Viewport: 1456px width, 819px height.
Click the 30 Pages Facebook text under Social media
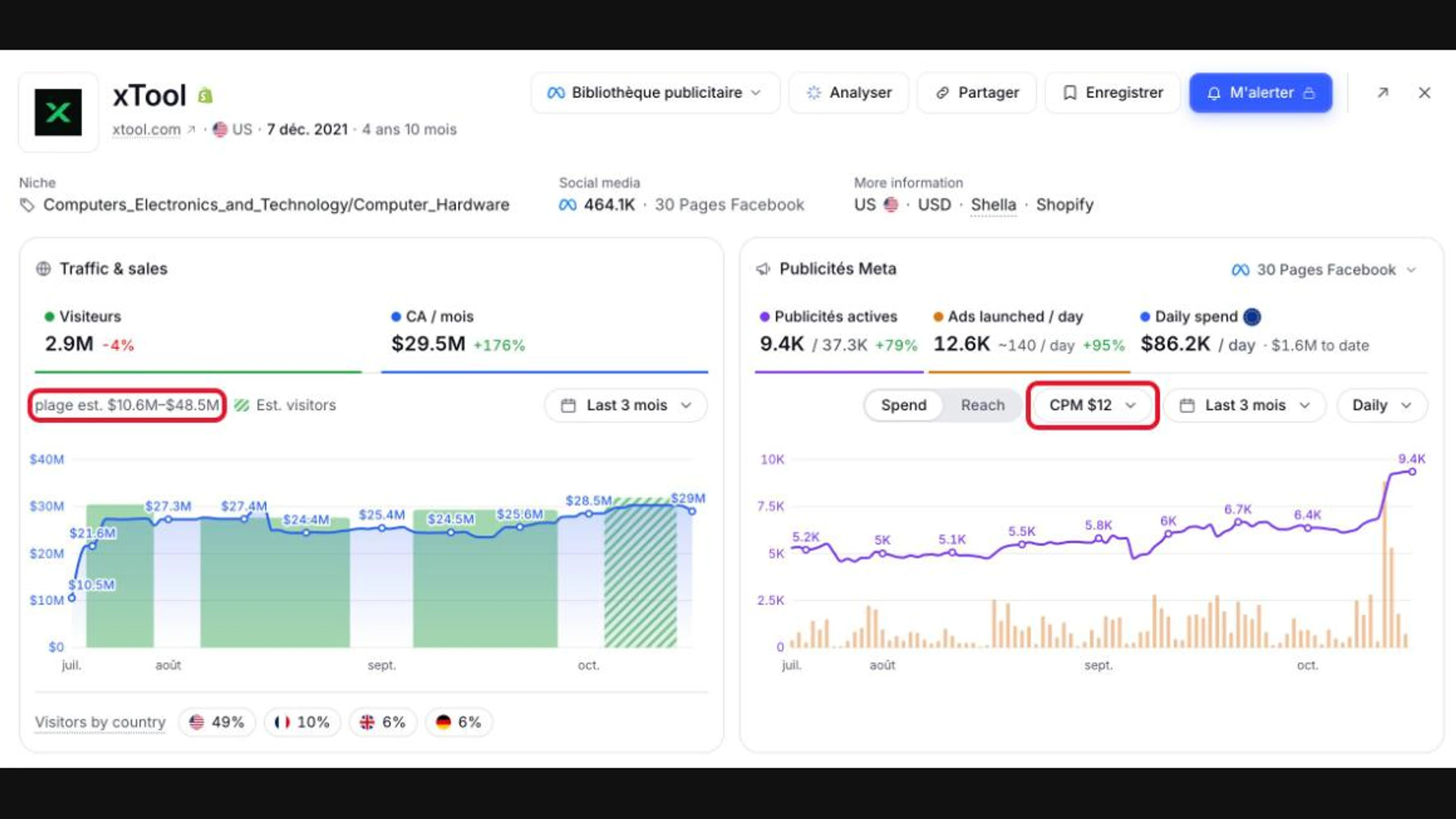pos(729,205)
